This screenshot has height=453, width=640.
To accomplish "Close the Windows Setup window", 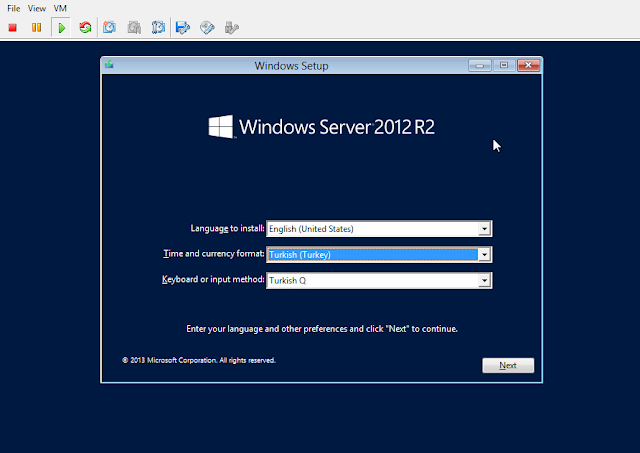I will click(529, 65).
